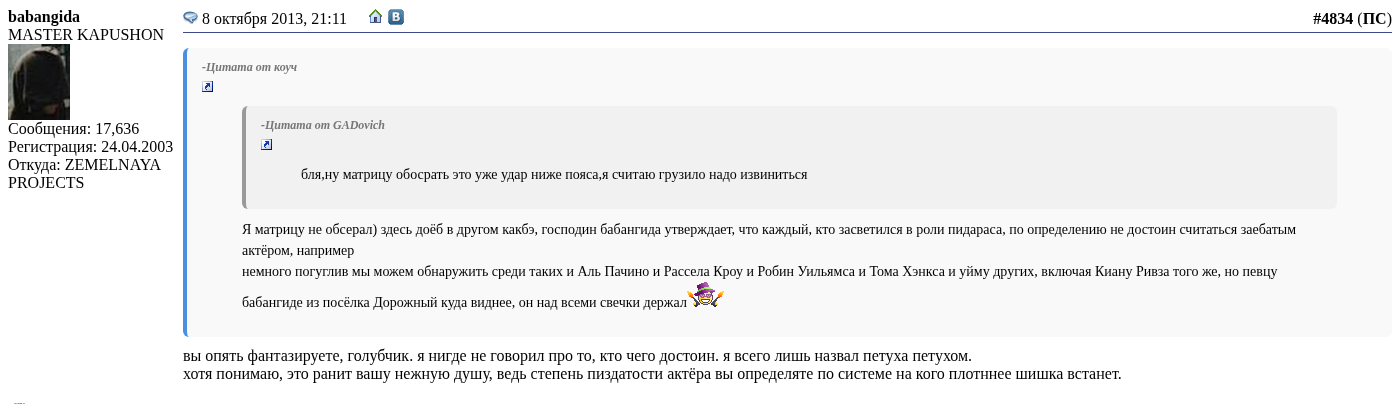
Task: Click the "Цитата от GADovich" quote header
Action: tap(322, 125)
